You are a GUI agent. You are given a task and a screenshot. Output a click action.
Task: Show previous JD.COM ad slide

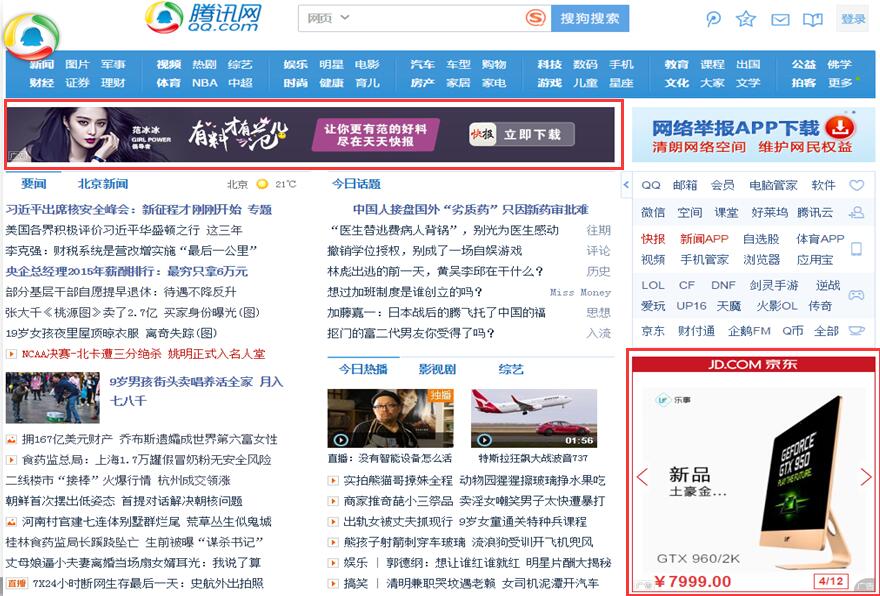[643, 477]
